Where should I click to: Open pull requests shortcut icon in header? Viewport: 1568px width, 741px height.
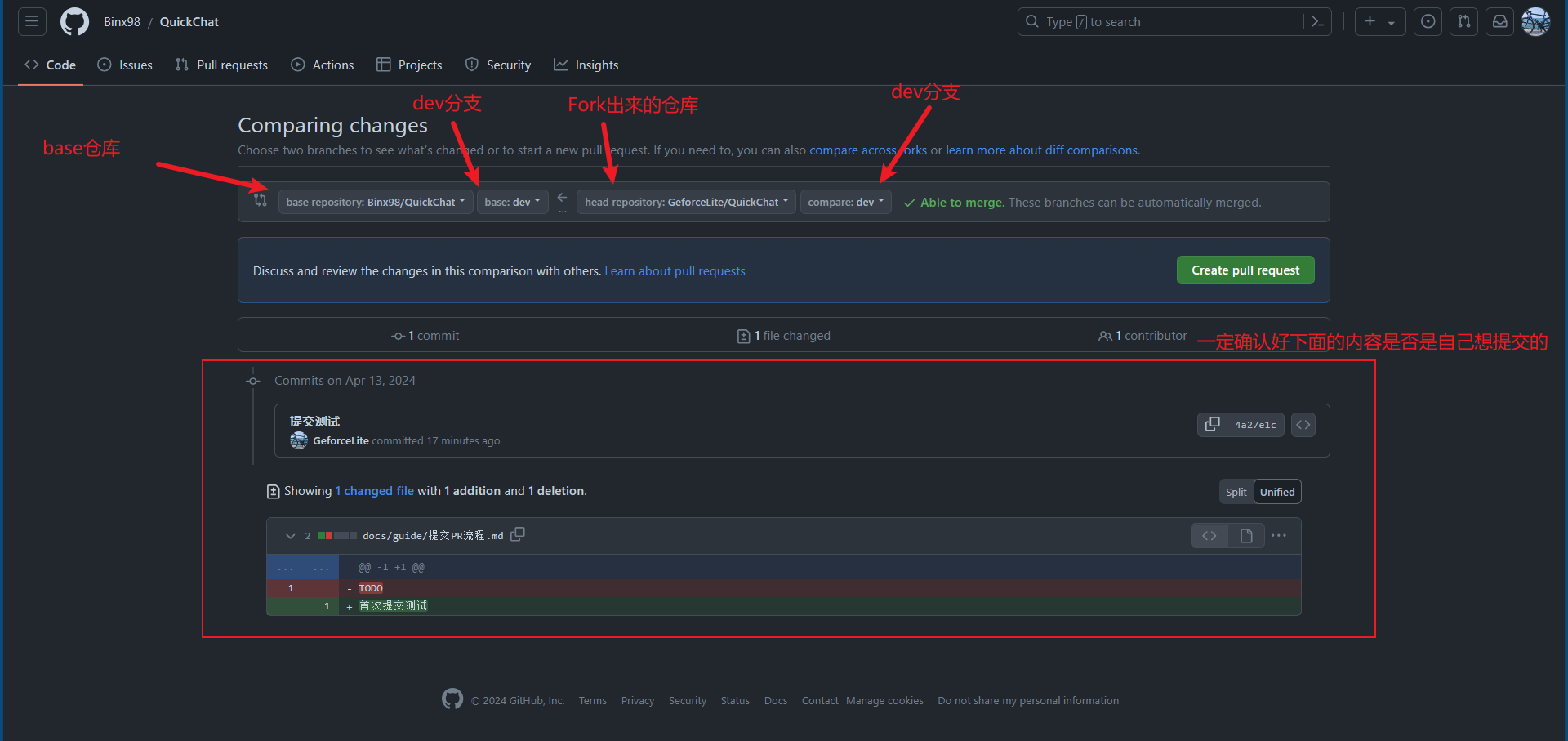pos(1464,21)
